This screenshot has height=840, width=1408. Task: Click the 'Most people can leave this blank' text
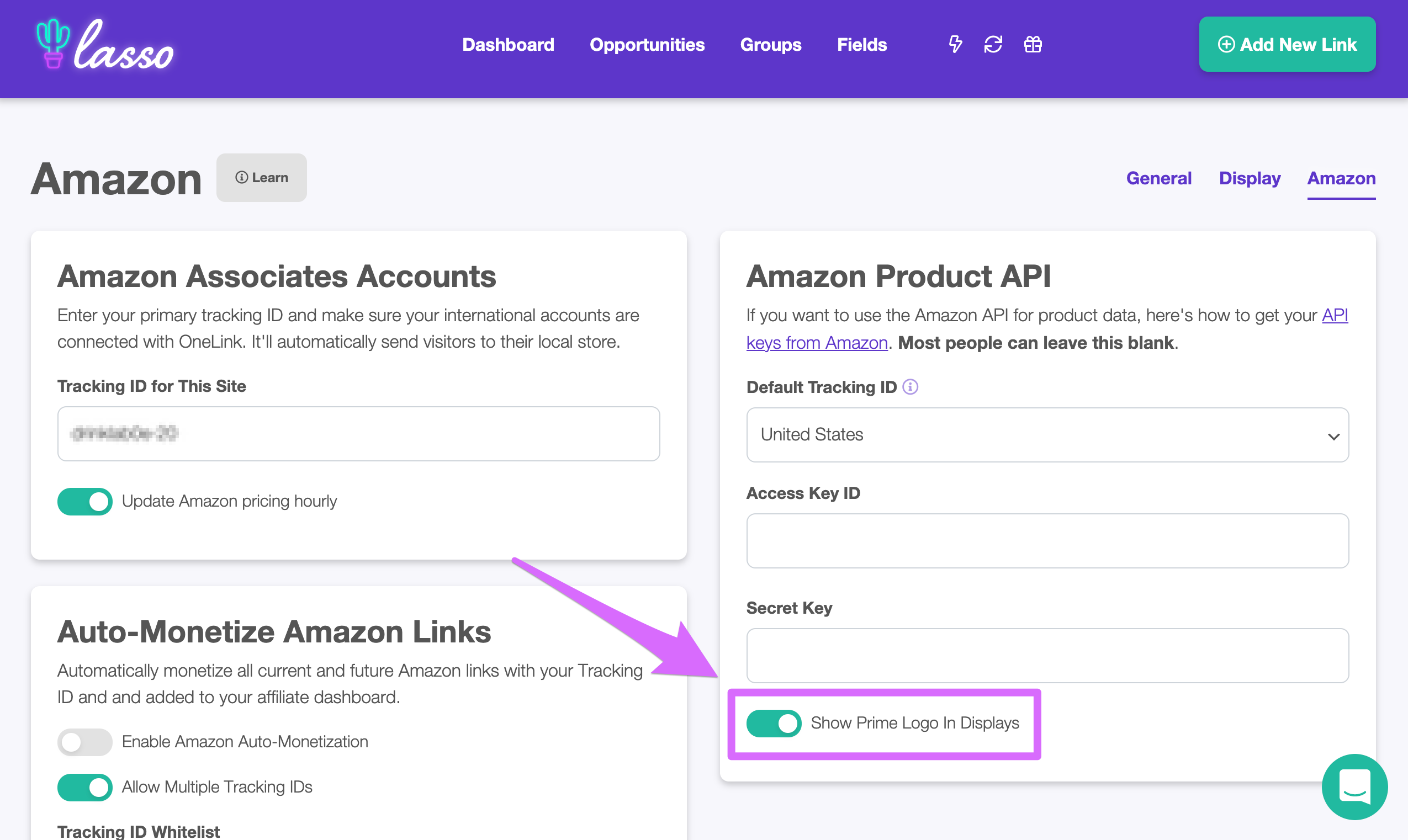pyautogui.click(x=1036, y=342)
